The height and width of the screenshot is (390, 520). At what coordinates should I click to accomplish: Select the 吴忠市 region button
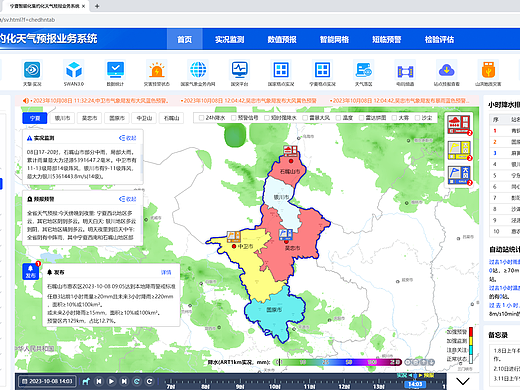tap(90, 118)
